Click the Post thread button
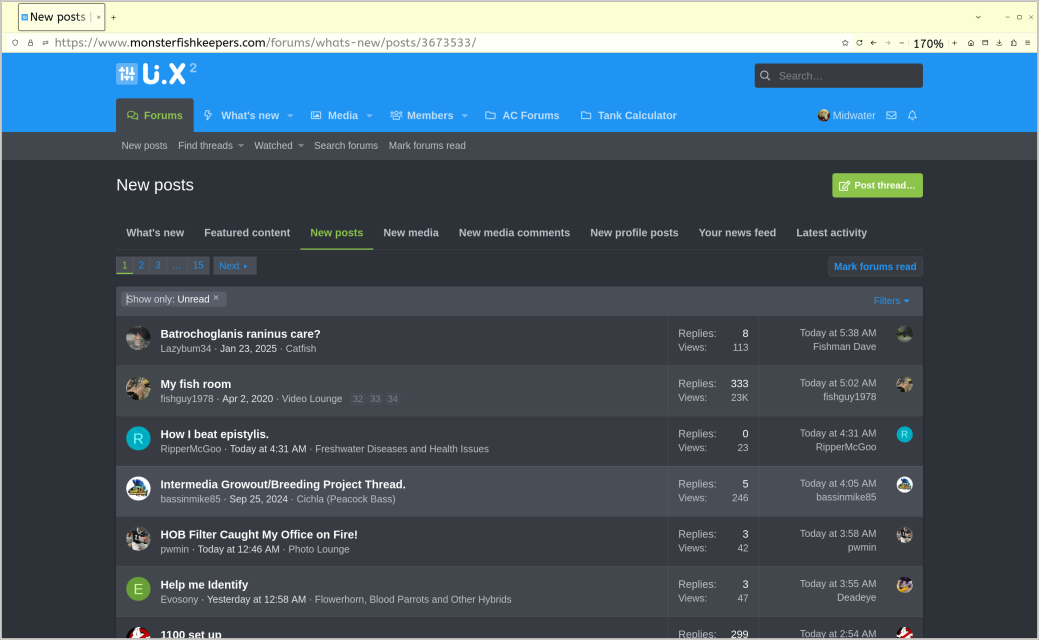1039x640 pixels. pos(877,186)
